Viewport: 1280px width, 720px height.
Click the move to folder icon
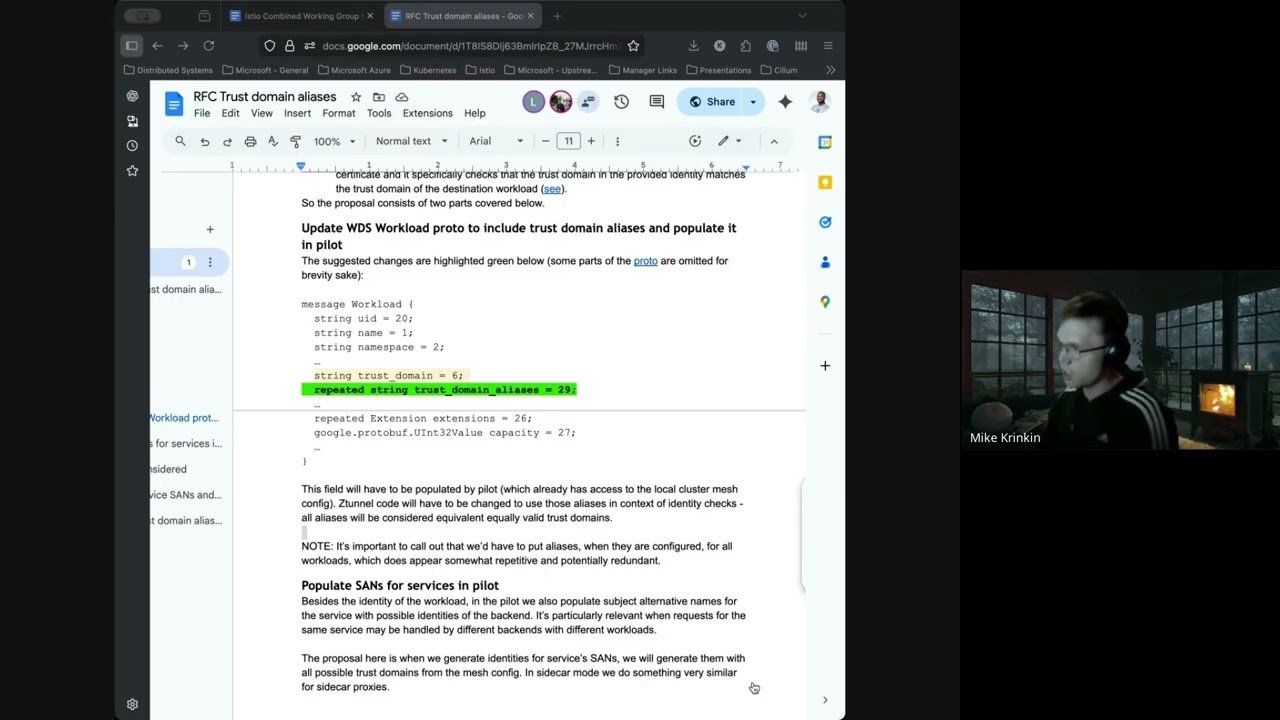coord(379,97)
